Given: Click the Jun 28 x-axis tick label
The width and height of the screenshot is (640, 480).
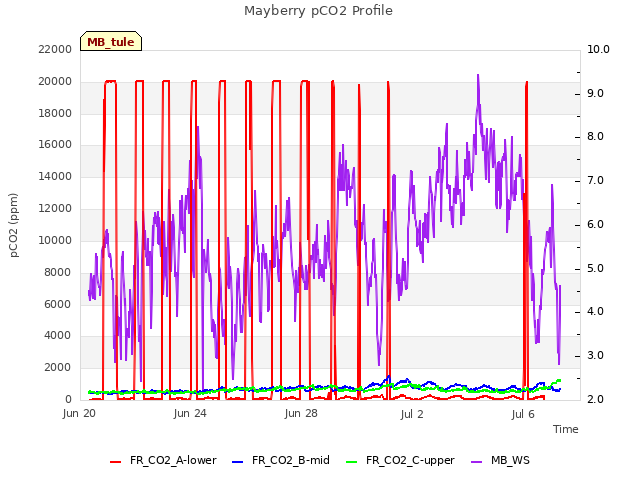Looking at the screenshot, I should point(301,413).
